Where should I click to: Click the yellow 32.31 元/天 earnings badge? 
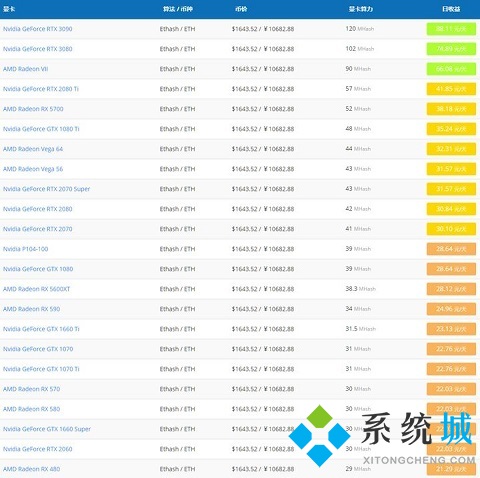click(451, 149)
